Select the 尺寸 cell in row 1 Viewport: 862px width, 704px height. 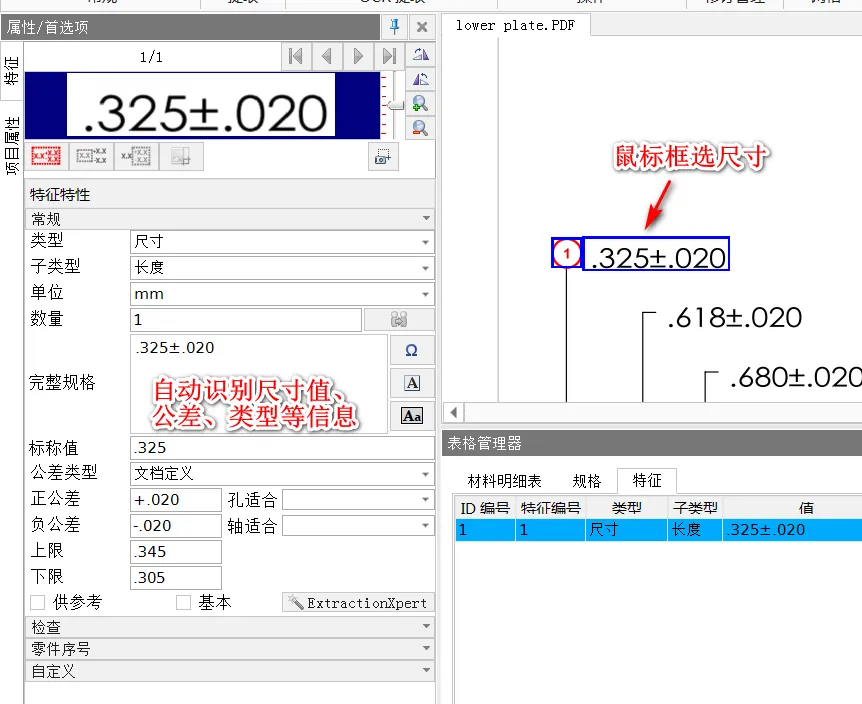pyautogui.click(x=626, y=530)
